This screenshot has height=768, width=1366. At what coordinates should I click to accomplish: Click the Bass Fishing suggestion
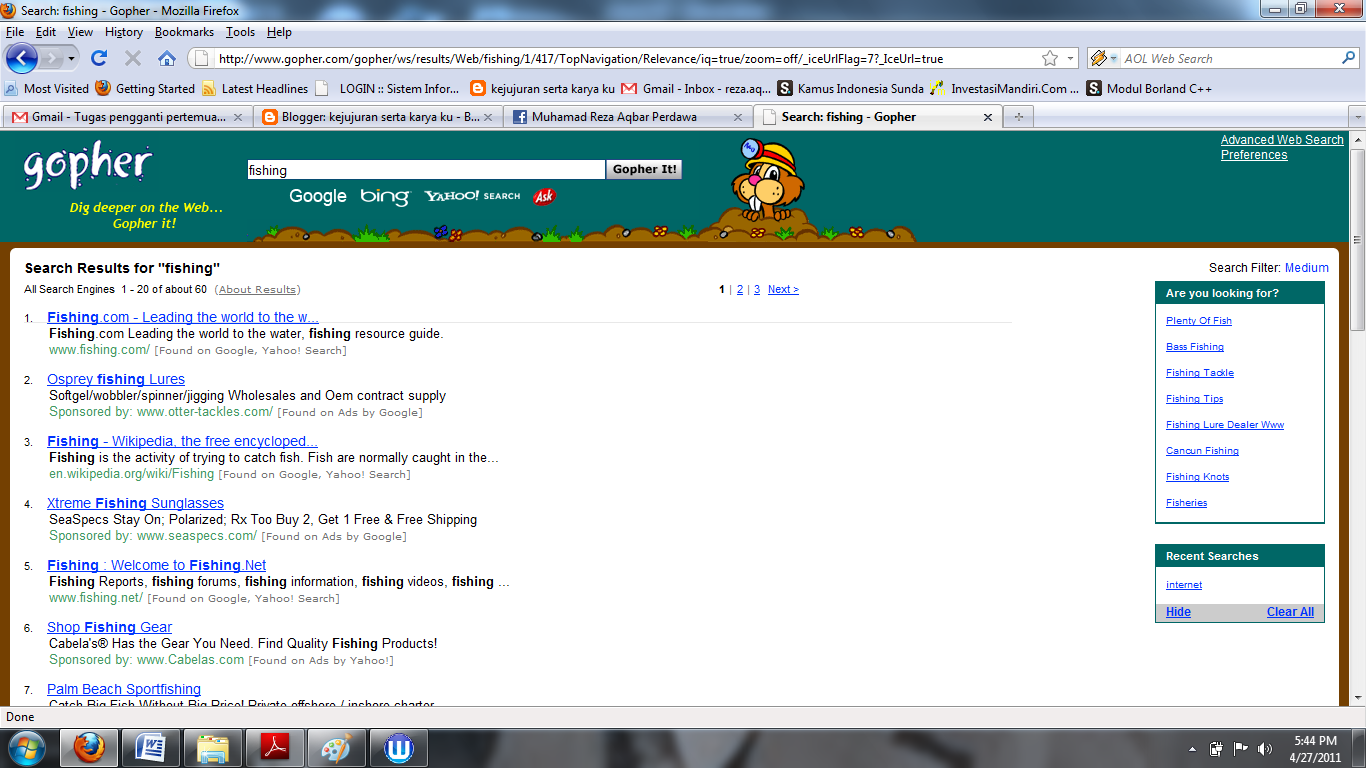coord(1195,347)
